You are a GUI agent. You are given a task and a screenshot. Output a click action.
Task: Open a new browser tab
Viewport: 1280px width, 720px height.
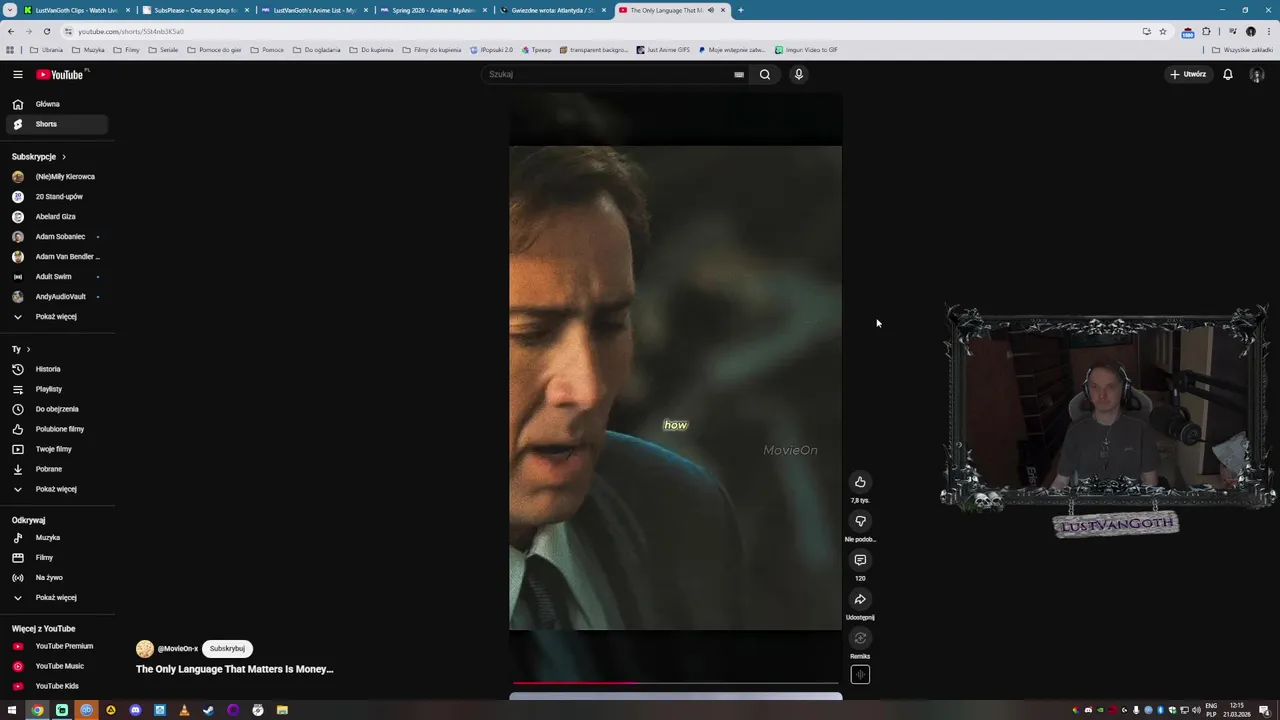point(740,10)
